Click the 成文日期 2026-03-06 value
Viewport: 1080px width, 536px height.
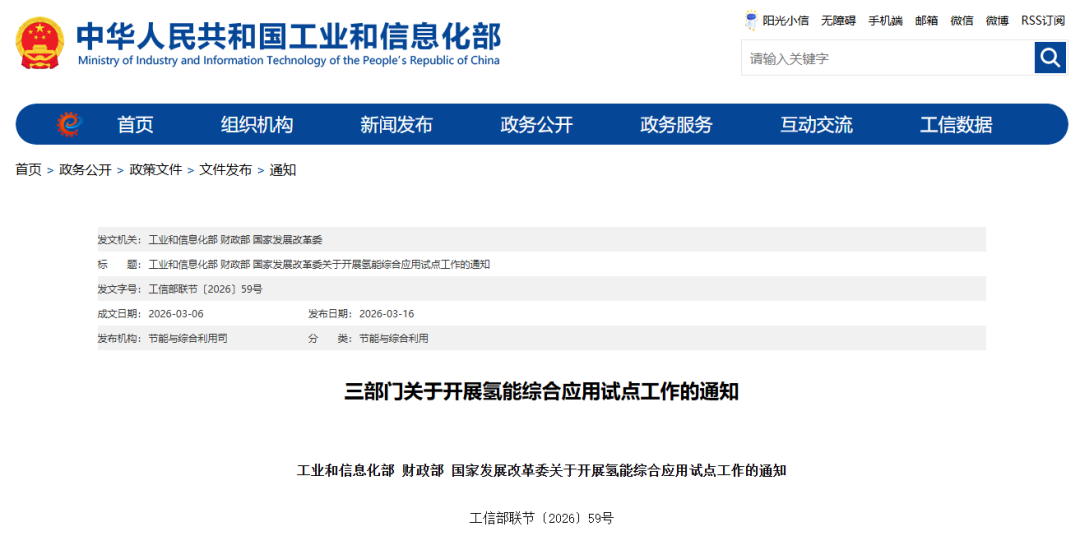[x=176, y=314]
